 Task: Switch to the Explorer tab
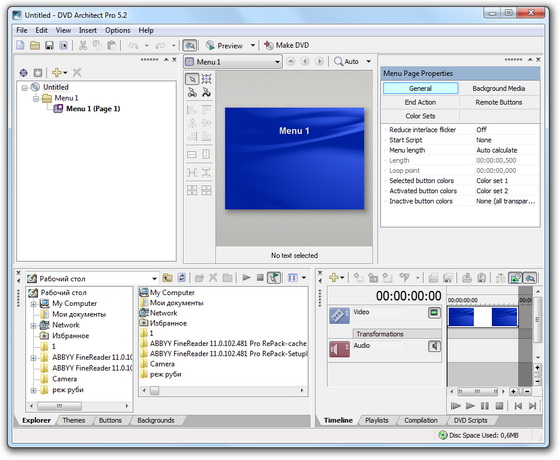point(36,420)
